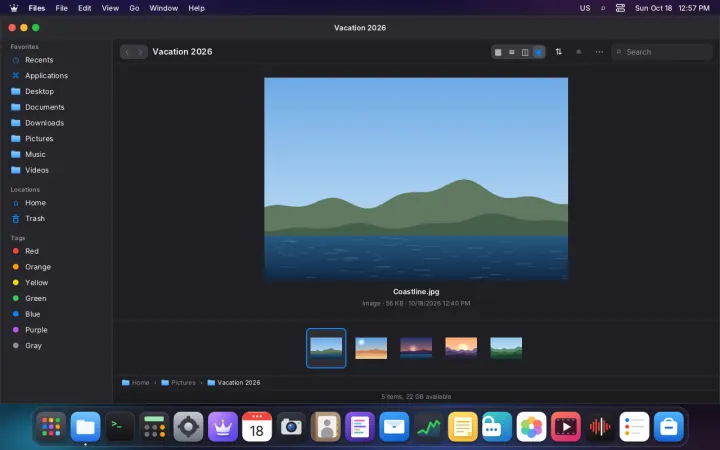
Task: Open the File menu
Action: coord(62,8)
